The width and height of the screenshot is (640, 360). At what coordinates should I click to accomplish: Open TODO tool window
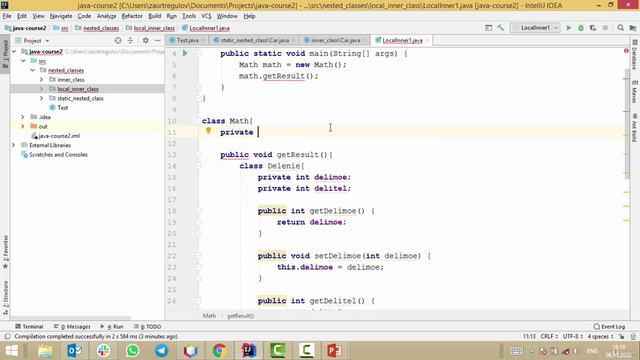(x=147, y=327)
